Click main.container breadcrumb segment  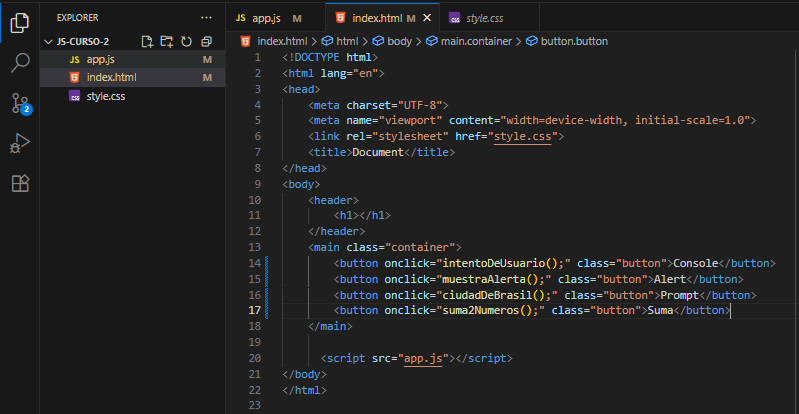[469, 41]
